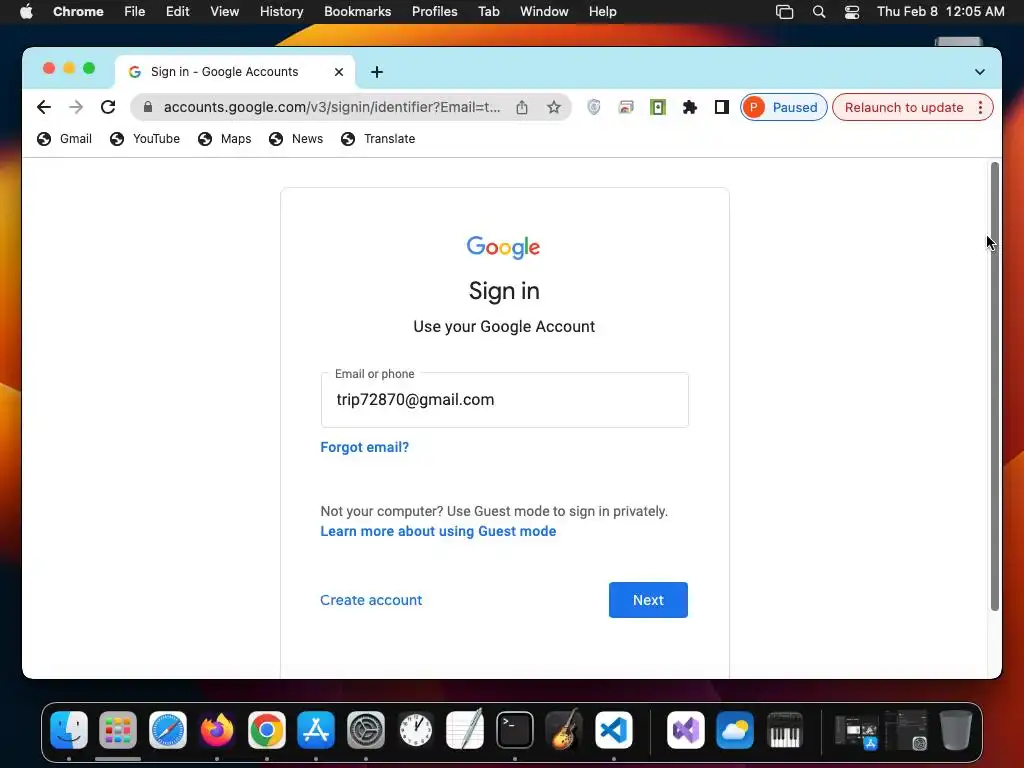Go back with the browser back arrow
The height and width of the screenshot is (768, 1024).
tap(44, 107)
